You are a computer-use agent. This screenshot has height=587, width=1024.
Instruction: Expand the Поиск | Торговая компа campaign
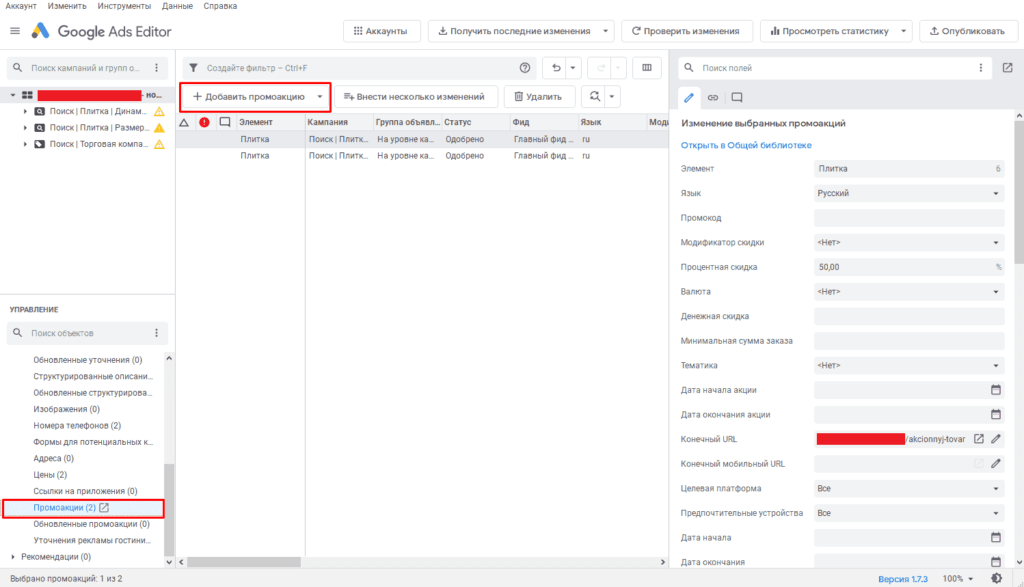click(x=25, y=144)
